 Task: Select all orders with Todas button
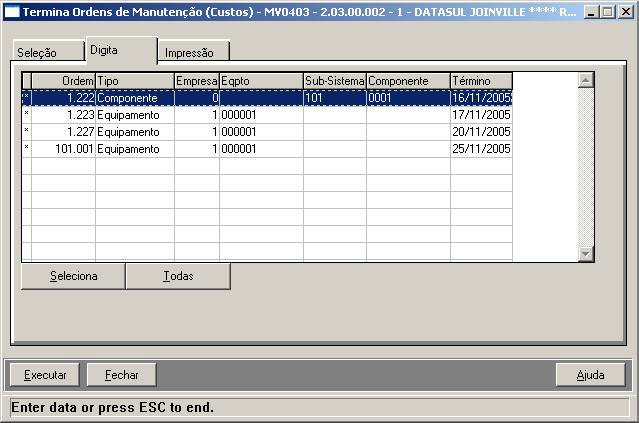click(178, 276)
